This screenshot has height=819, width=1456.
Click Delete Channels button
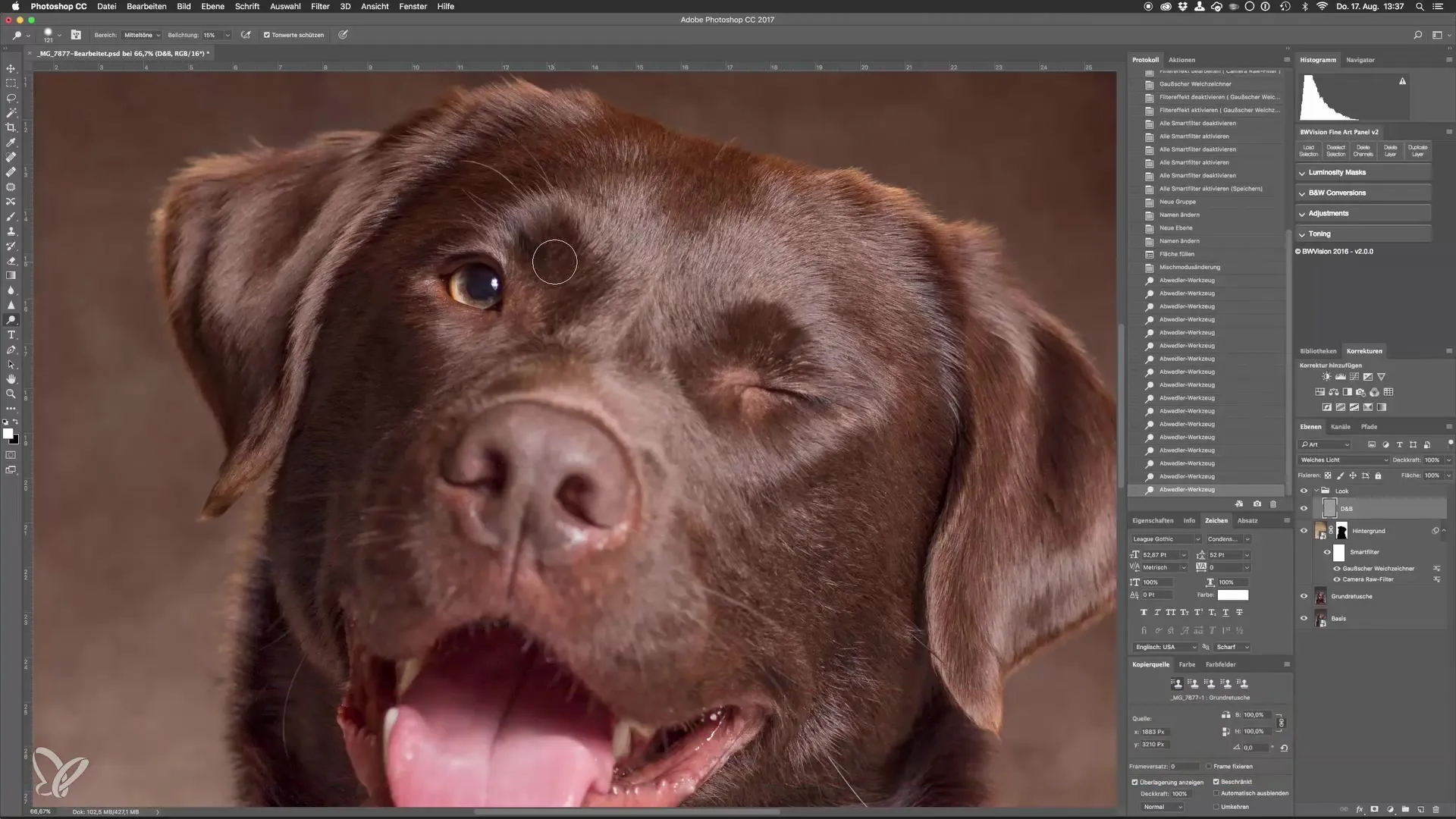pyautogui.click(x=1363, y=150)
